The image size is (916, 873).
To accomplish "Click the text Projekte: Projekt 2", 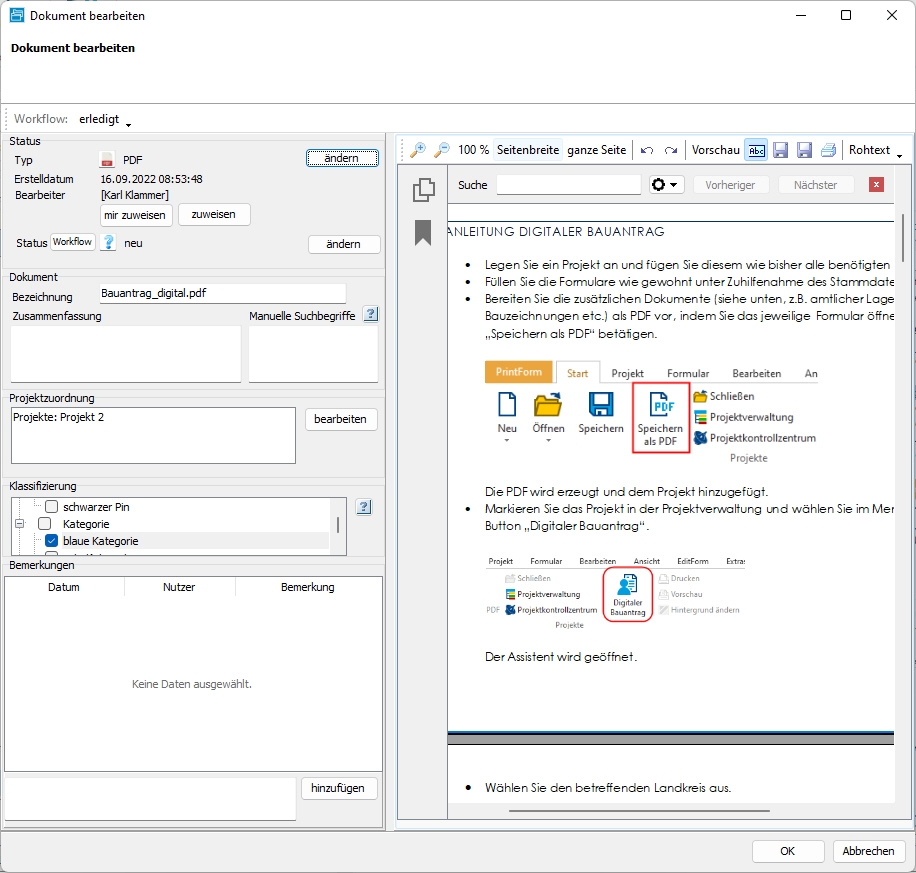I will (x=58, y=417).
